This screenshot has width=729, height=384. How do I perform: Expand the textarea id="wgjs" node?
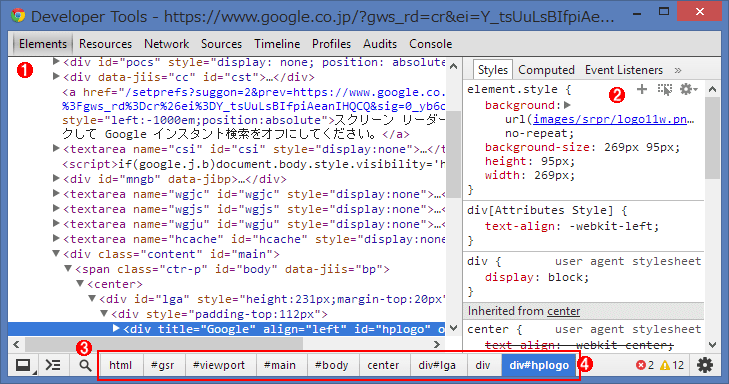[56, 208]
